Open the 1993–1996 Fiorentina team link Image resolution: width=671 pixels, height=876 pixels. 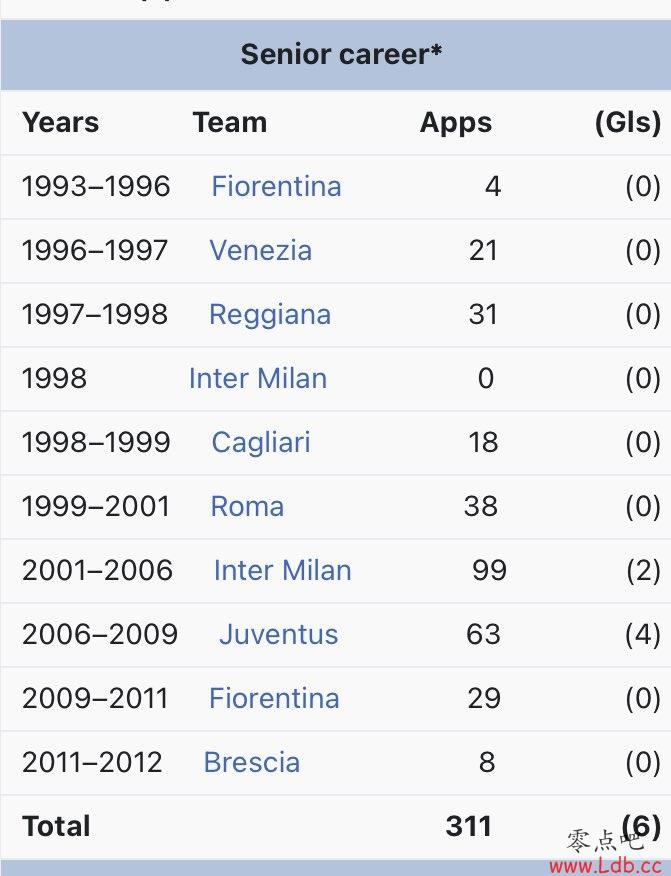[277, 186]
